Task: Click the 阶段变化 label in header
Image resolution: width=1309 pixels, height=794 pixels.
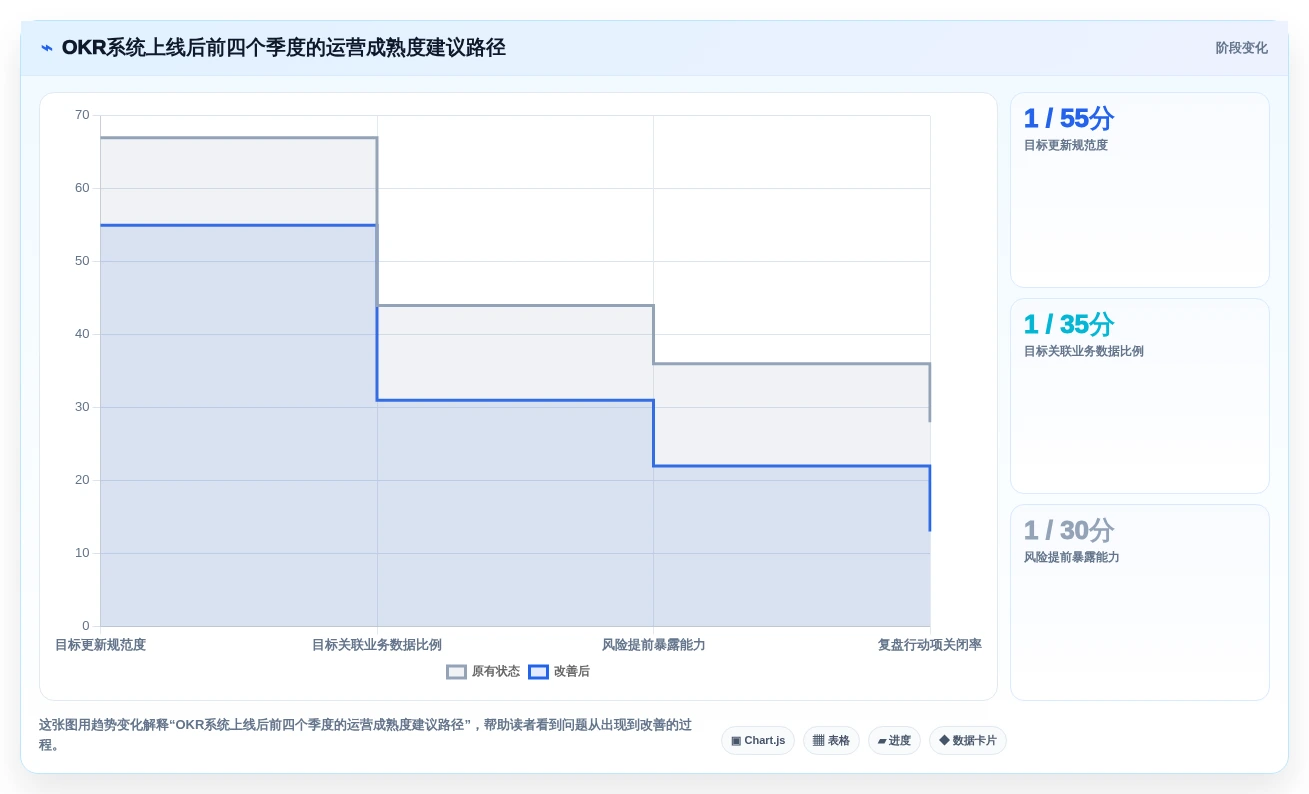Action: click(x=1241, y=48)
